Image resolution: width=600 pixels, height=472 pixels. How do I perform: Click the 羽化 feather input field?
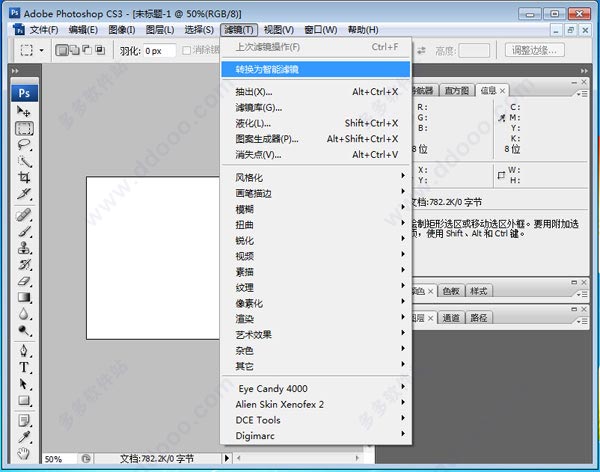[x=160, y=51]
